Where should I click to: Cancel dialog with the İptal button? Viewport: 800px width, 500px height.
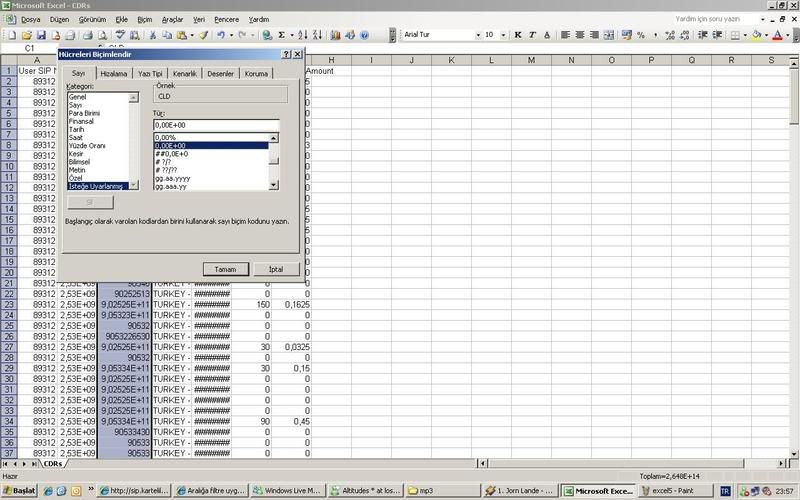point(276,269)
